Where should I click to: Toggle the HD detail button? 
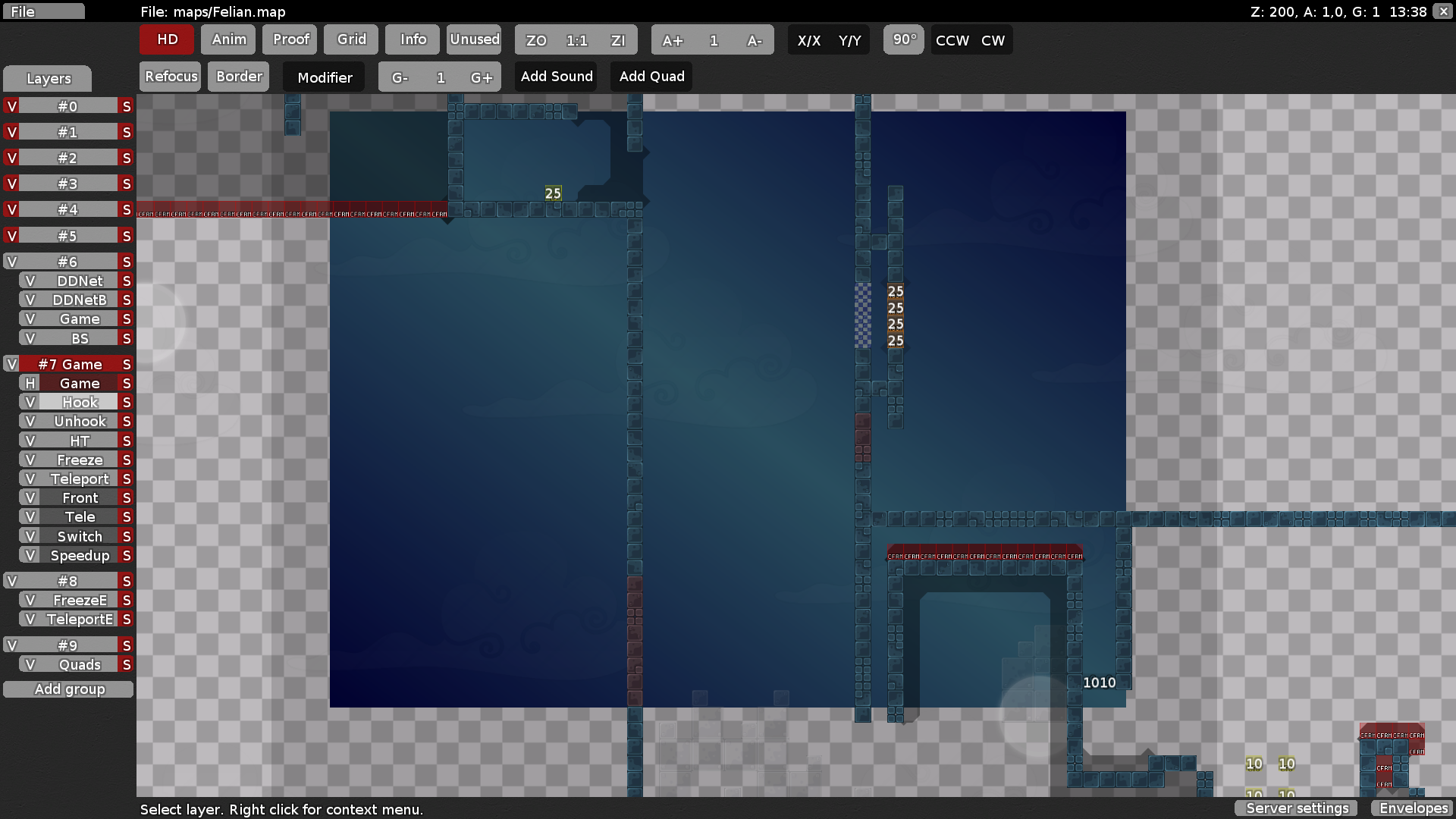coord(167,39)
